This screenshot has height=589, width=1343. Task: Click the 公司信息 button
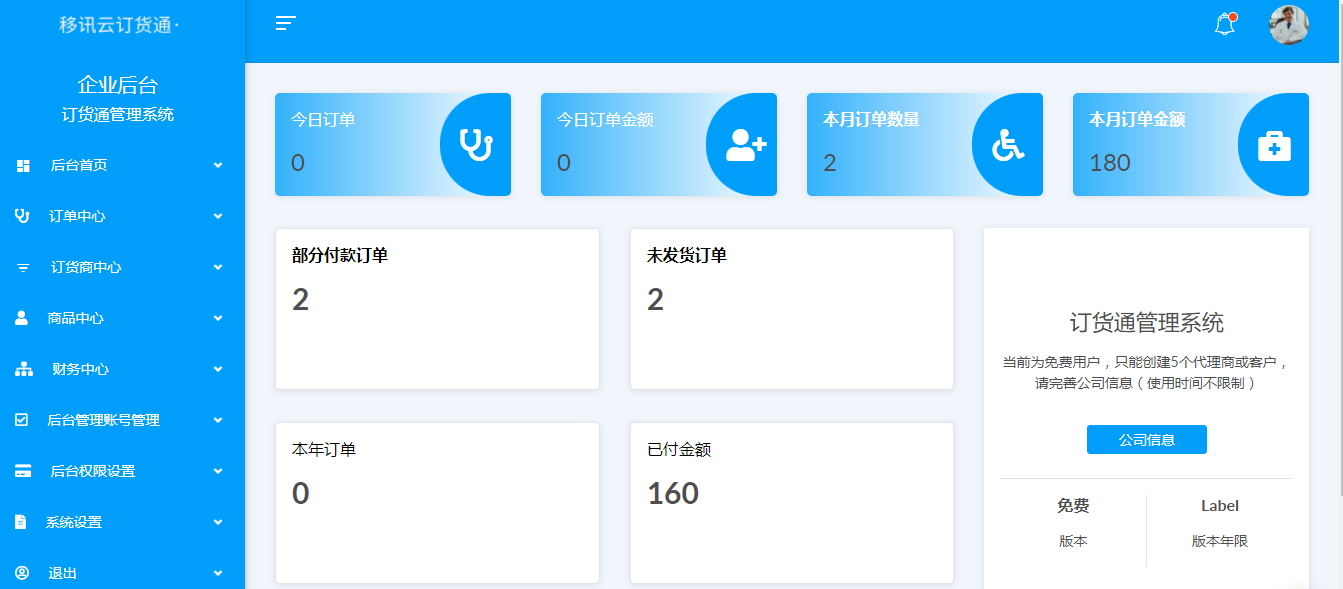1146,440
